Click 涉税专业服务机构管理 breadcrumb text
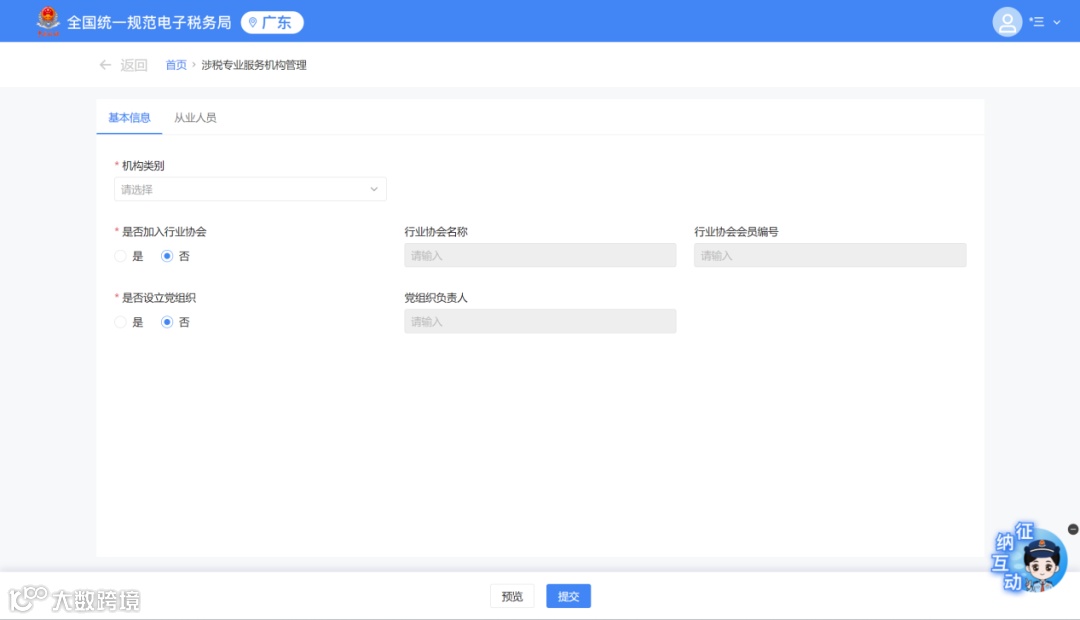Viewport: 1080px width, 620px height. 253,65
